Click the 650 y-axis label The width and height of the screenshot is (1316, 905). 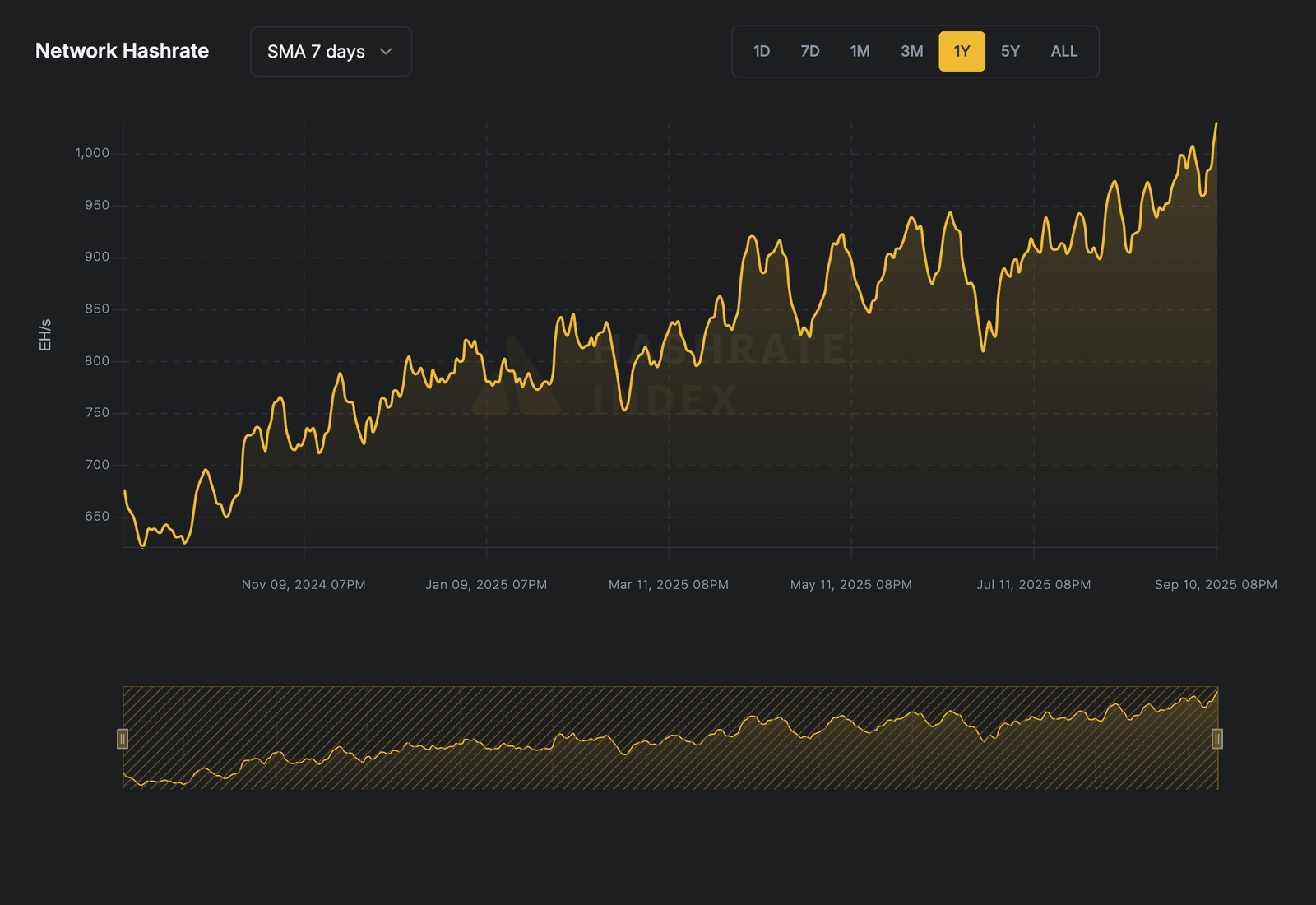tap(97, 517)
